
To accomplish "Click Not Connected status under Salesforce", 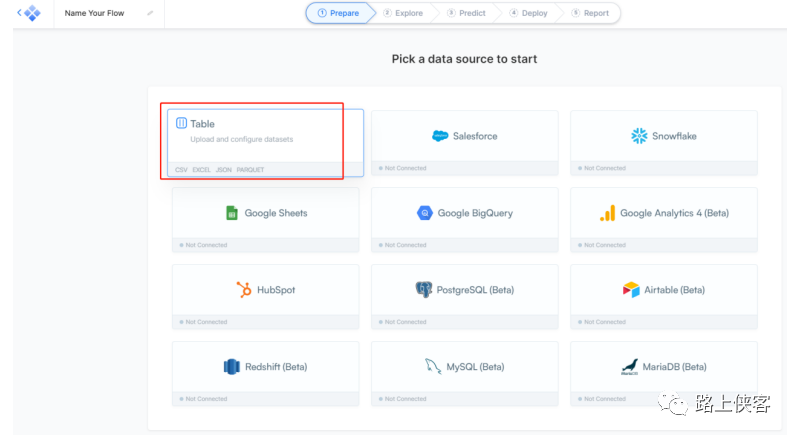I will tap(403, 168).
